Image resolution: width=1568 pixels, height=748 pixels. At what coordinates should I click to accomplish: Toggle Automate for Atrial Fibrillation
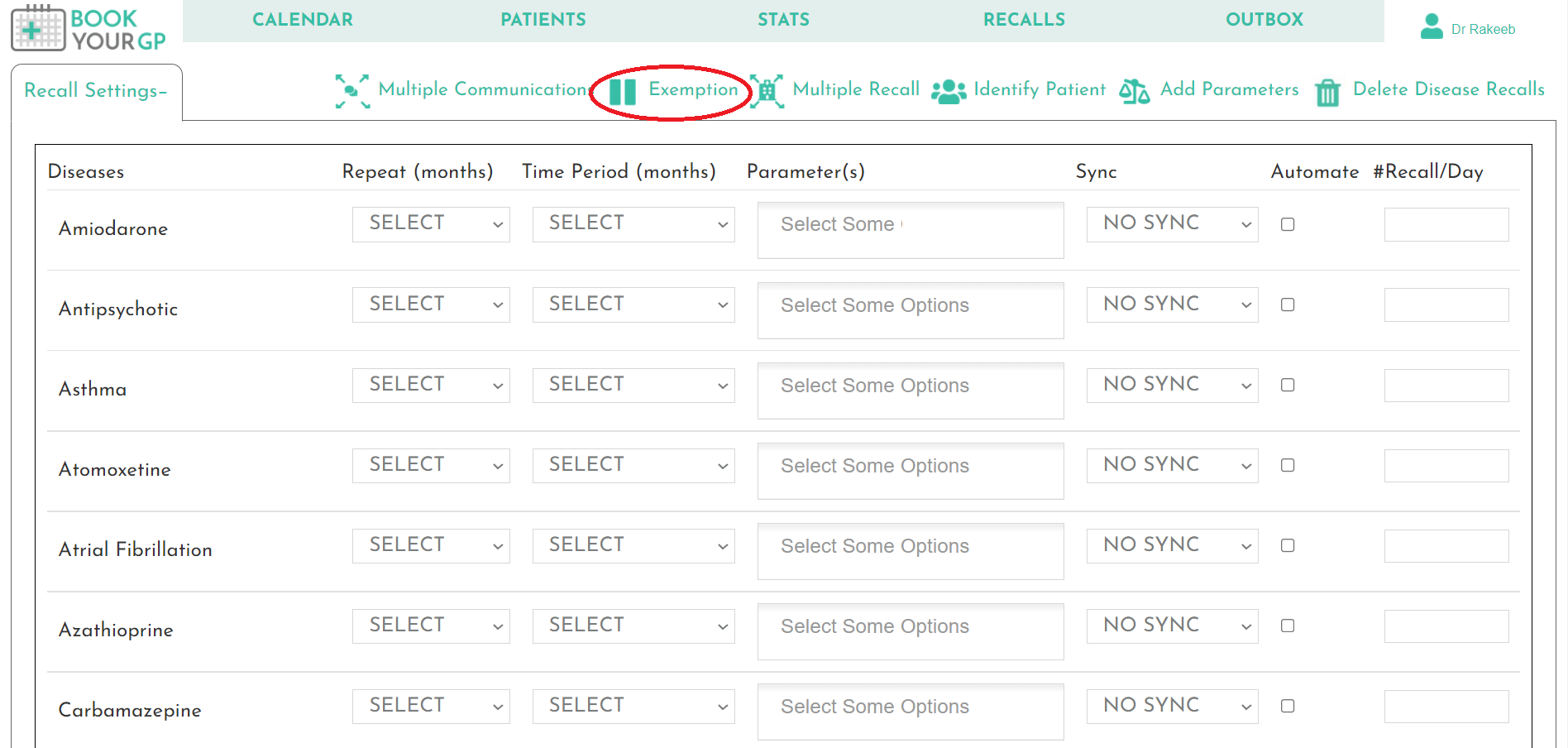click(x=1288, y=546)
